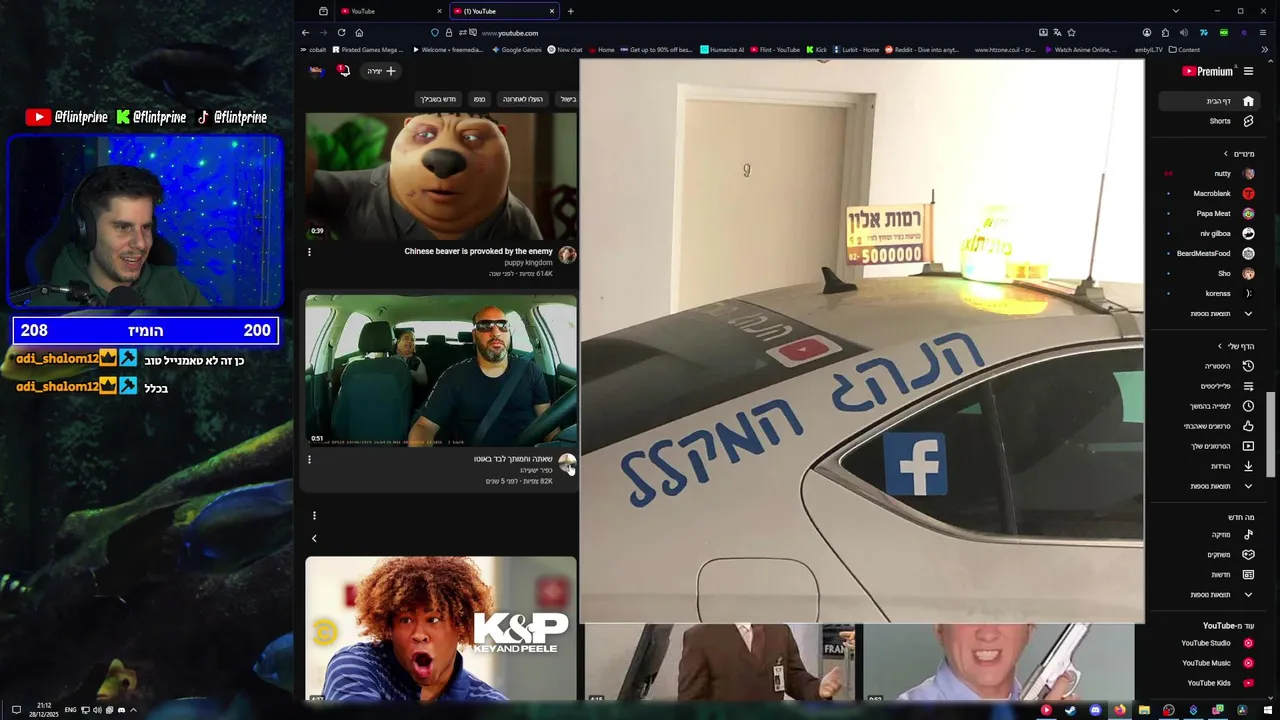Open the History (היסטוריה) sidebar item
The width and height of the screenshot is (1280, 720).
[x=1208, y=366]
